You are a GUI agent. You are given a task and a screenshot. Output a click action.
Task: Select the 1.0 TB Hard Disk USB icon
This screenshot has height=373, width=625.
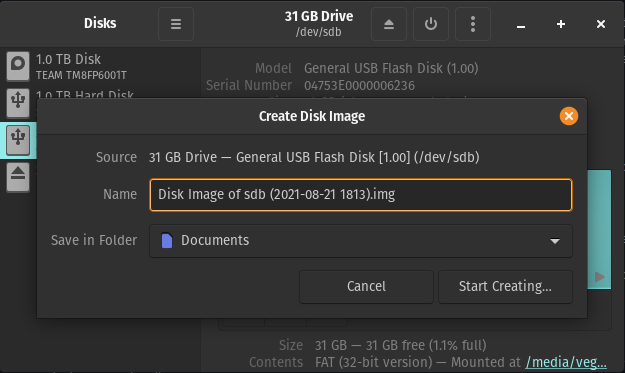tap(18, 103)
